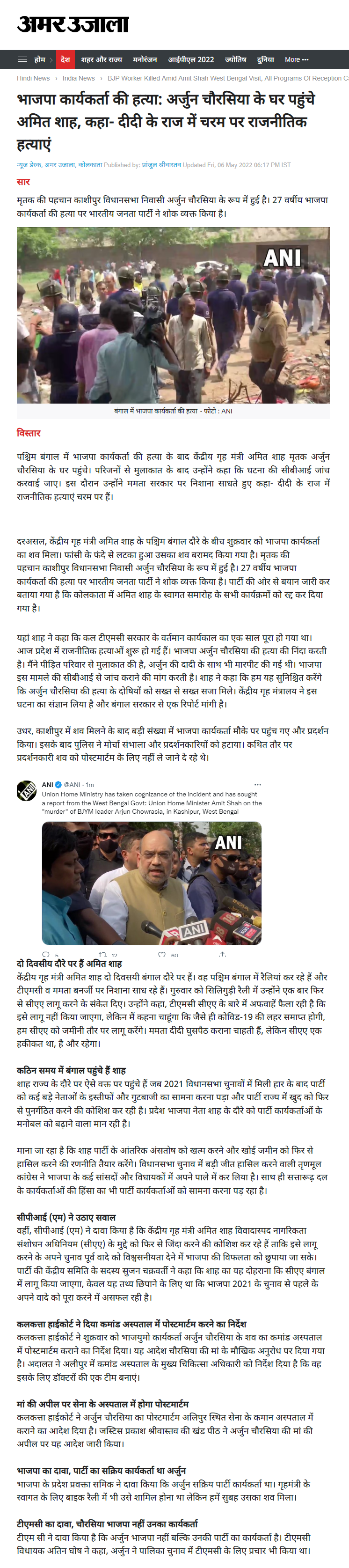Click the Amar Ujala logo

click(73, 24)
